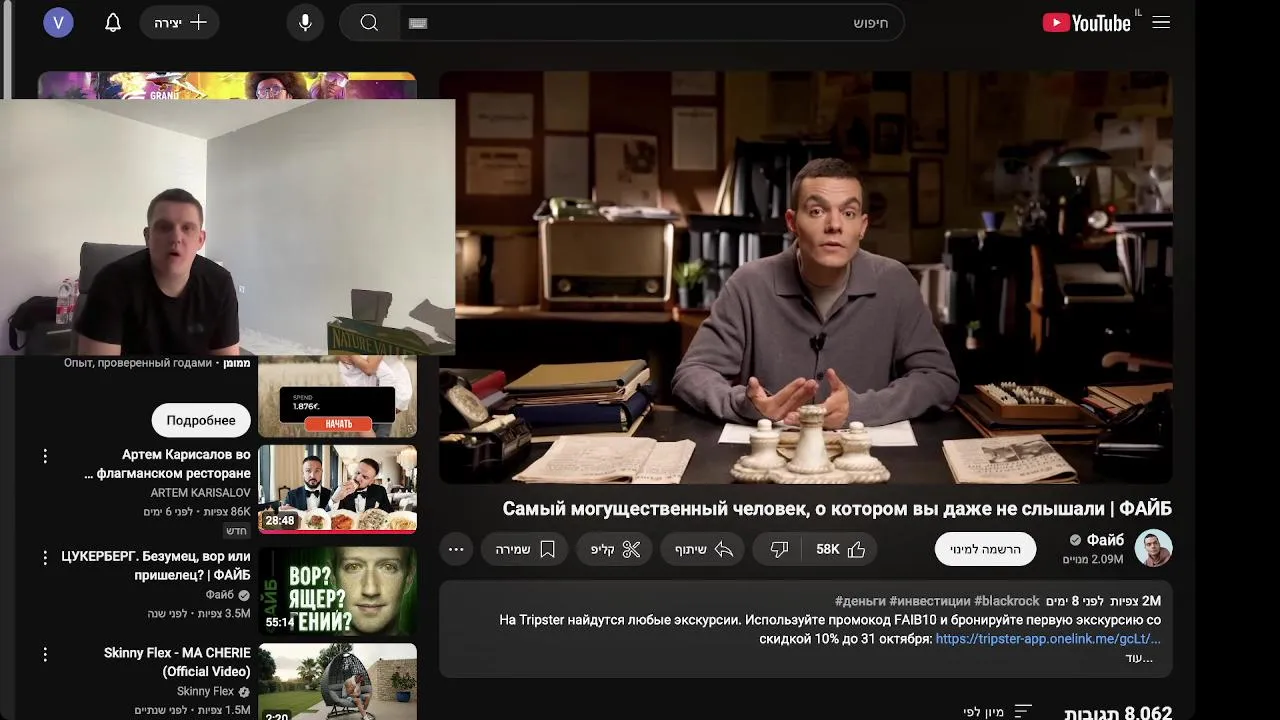Subscribe to the channel (הרשמה למינוי)

[985, 549]
